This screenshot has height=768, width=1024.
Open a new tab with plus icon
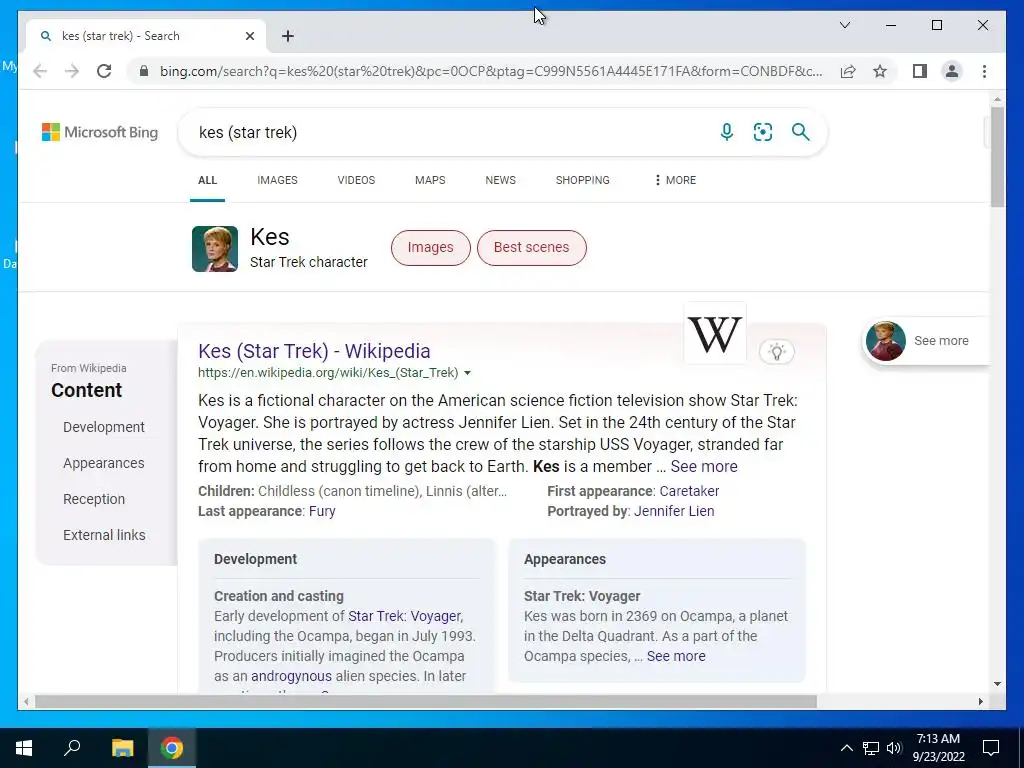tap(288, 36)
